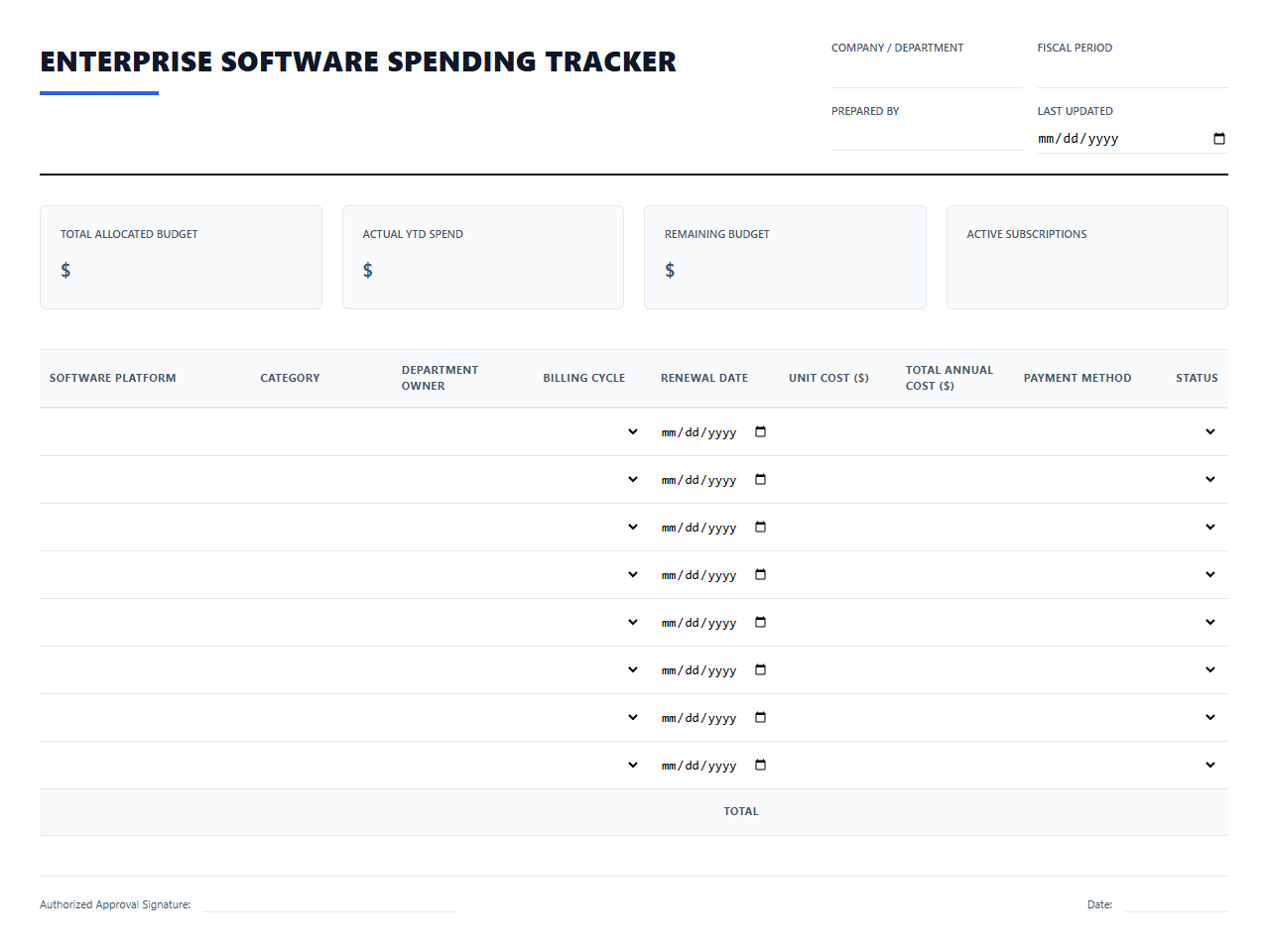
Task: Open calendar icon in eighth table row
Action: tap(761, 766)
